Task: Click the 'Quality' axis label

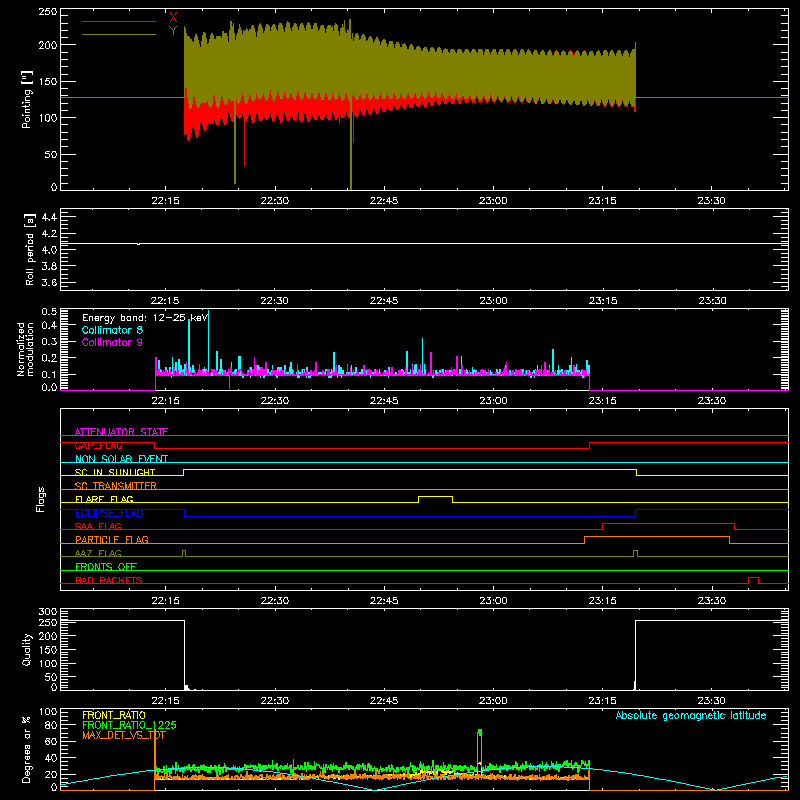Action: click(x=27, y=649)
